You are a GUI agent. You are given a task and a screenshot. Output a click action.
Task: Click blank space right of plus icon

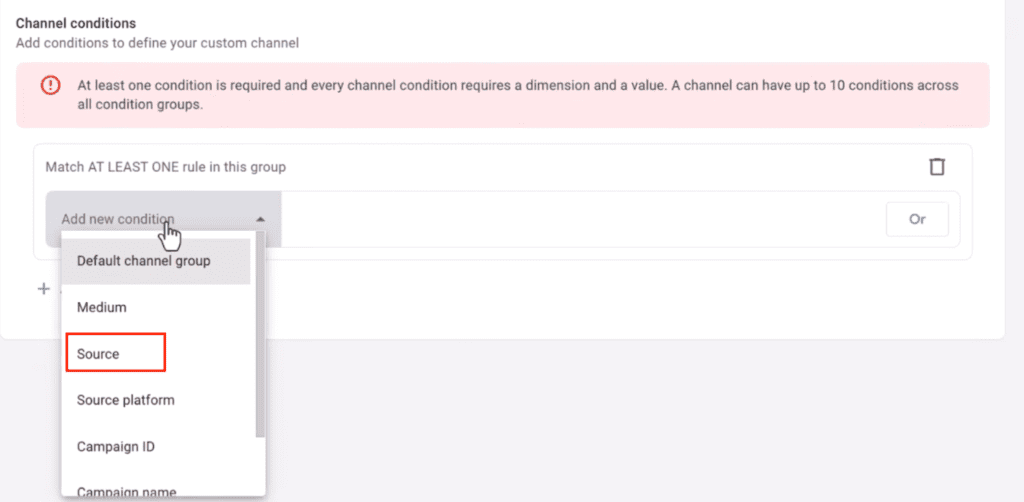click(x=600, y=289)
